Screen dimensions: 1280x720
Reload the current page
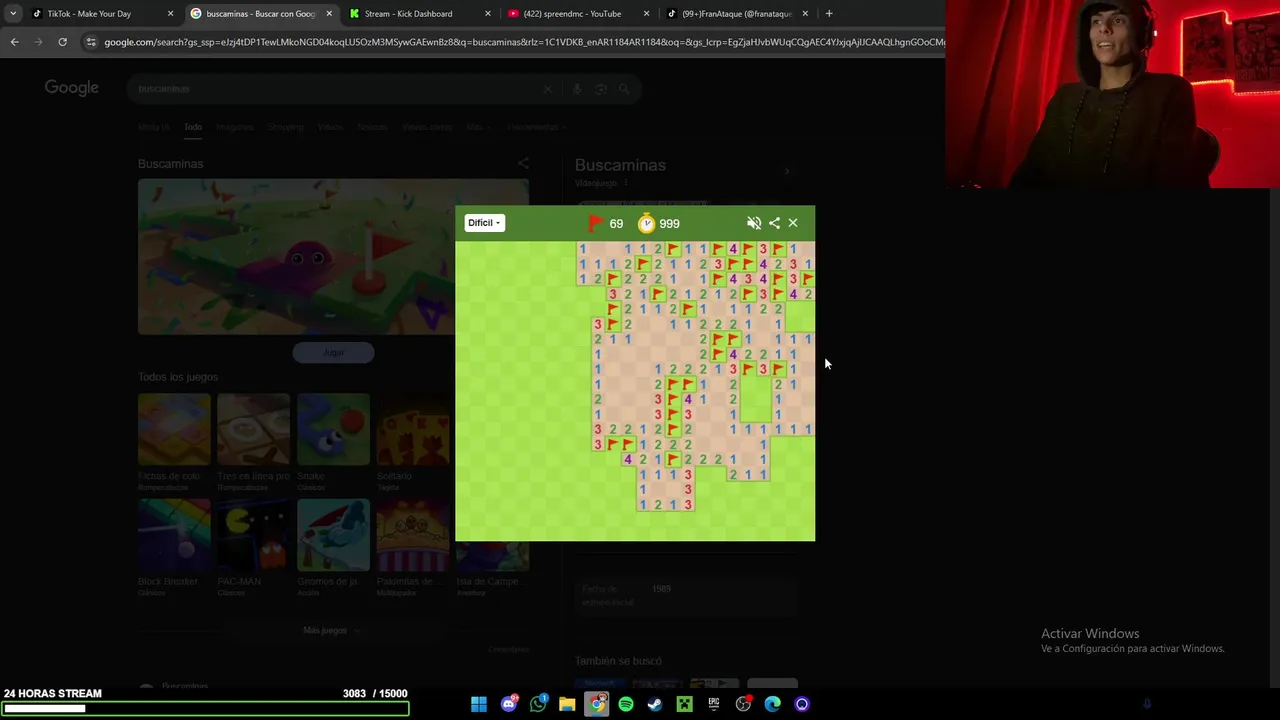point(62,42)
